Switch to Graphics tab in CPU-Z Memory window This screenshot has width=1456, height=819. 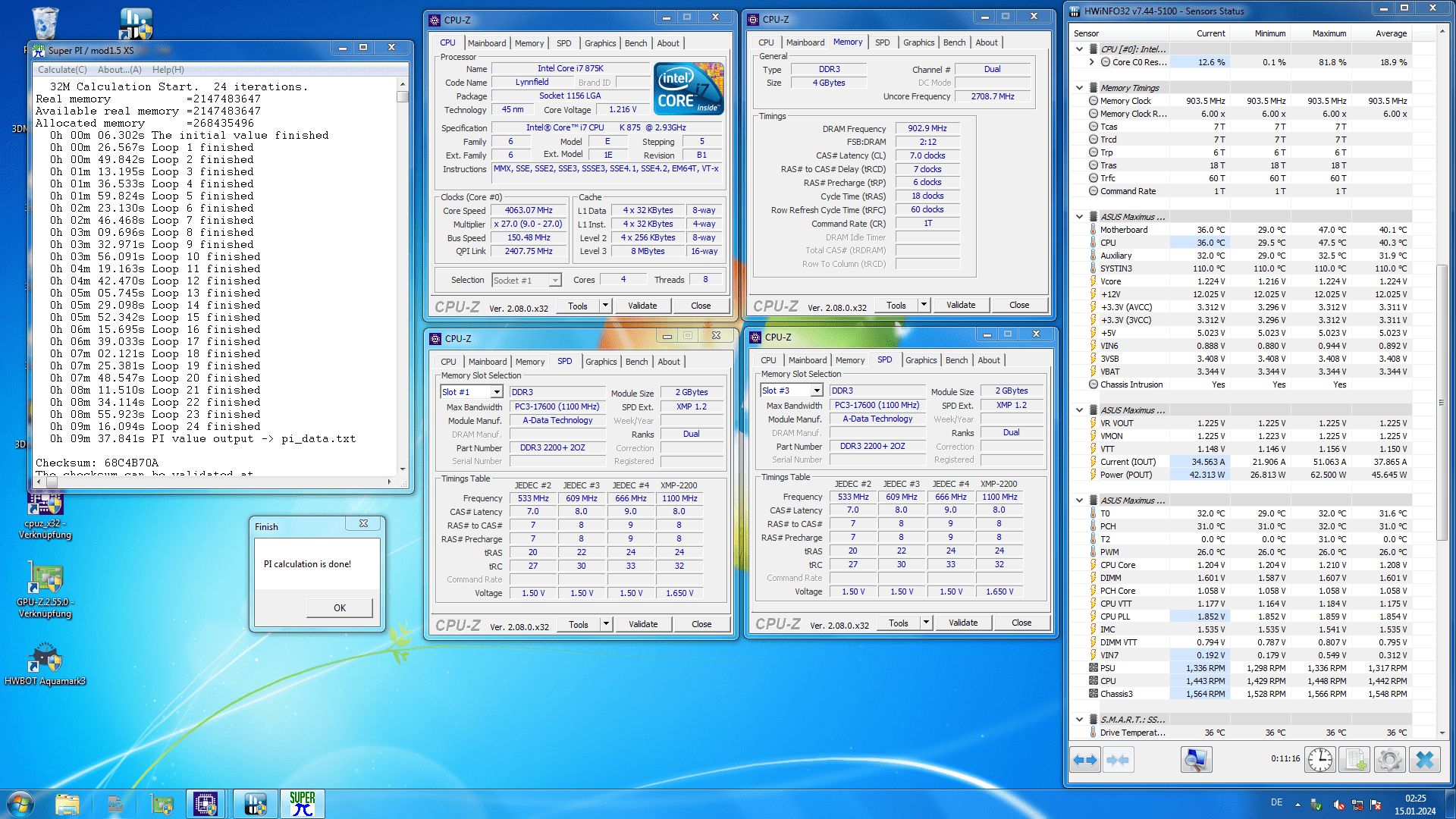(x=918, y=42)
